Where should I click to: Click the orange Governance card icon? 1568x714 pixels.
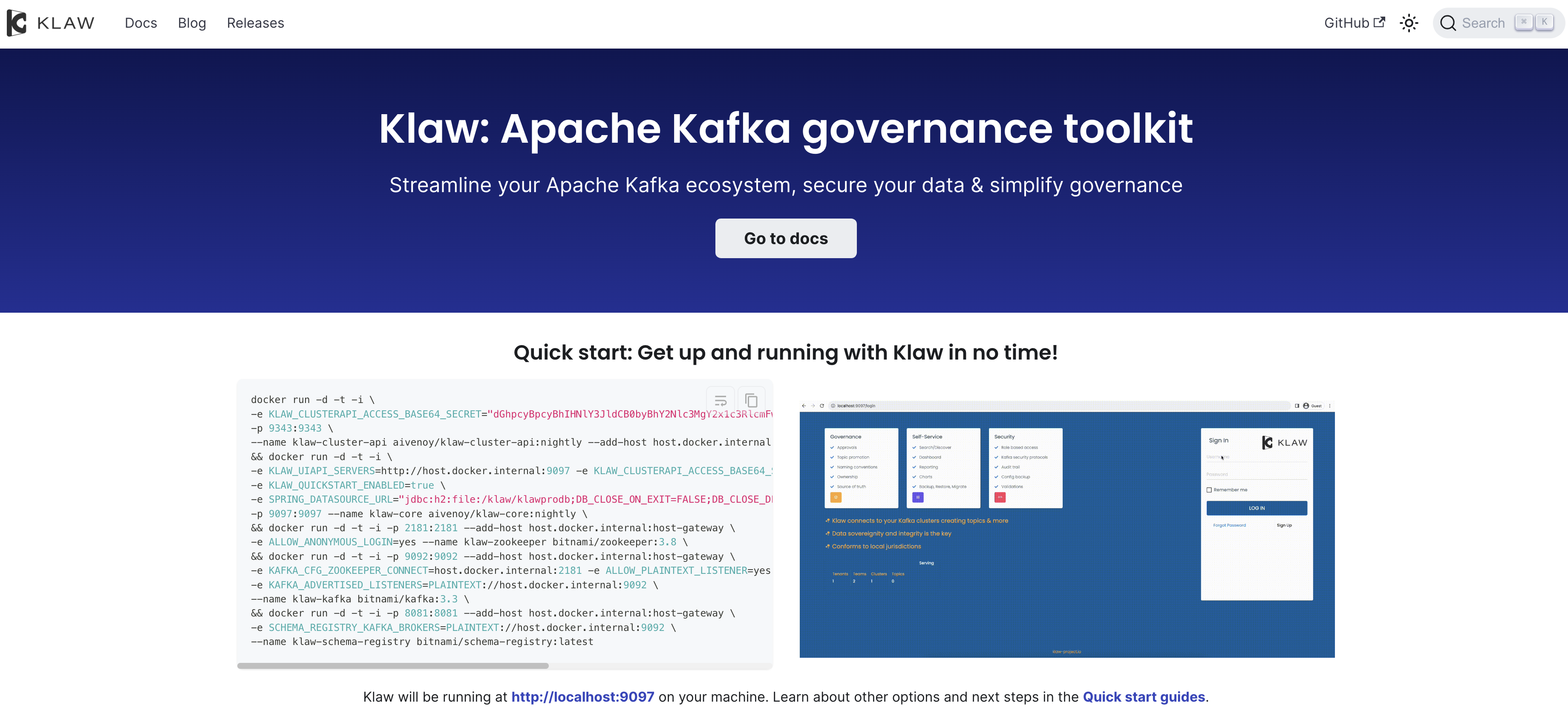tap(836, 497)
